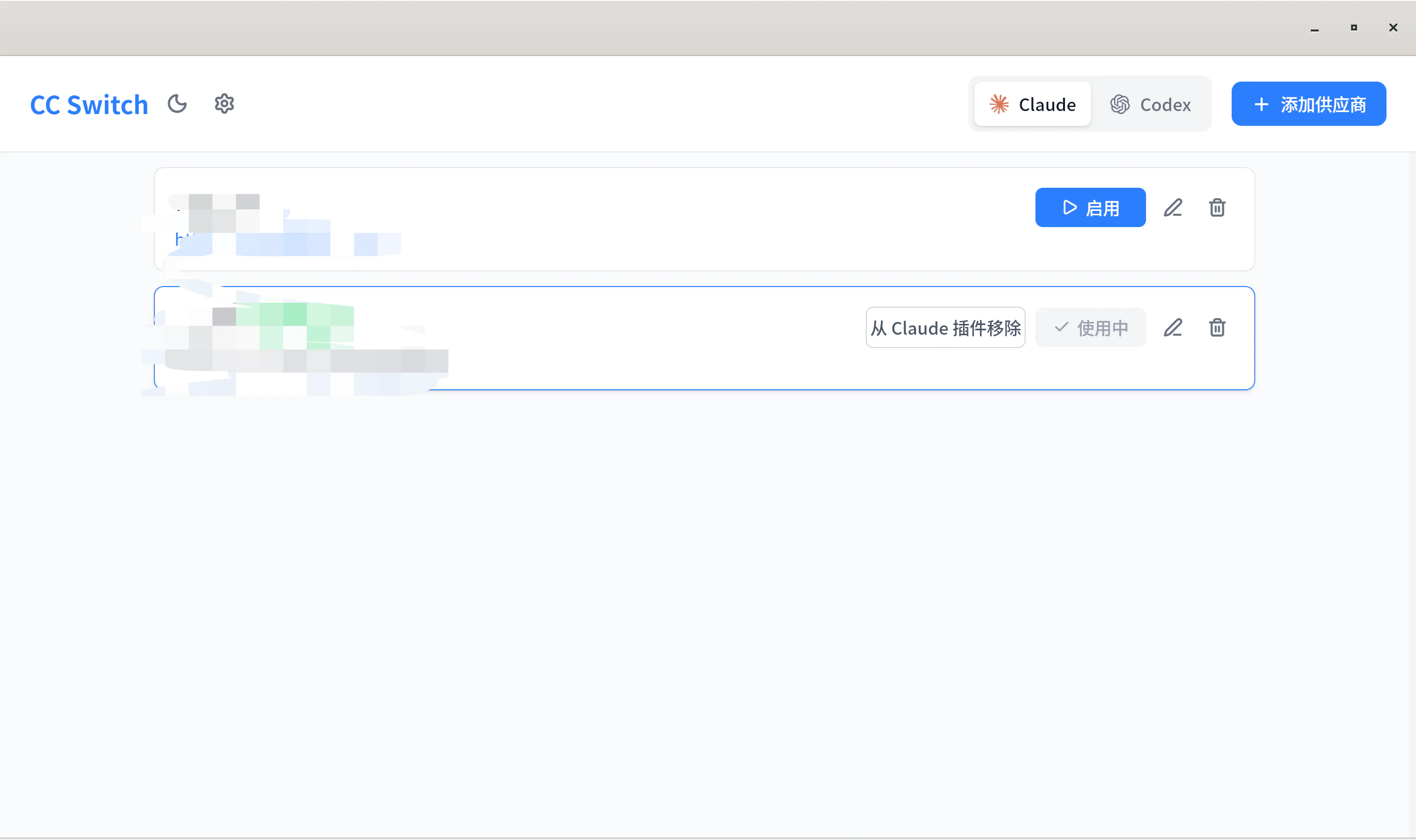
Task: Delete the in-use provider via the trash icon
Action: pyautogui.click(x=1217, y=328)
